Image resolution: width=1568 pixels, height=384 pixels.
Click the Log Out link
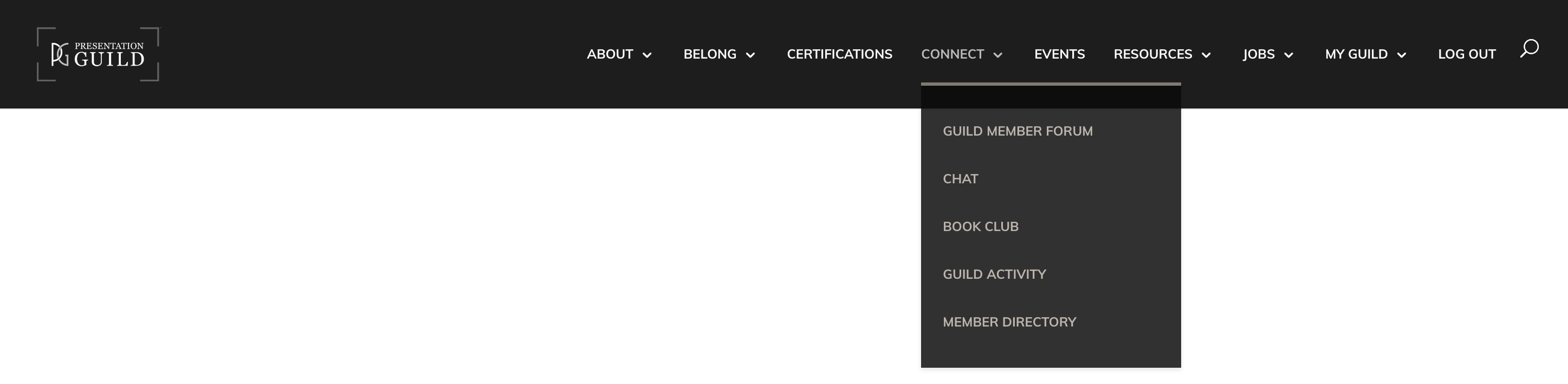point(1466,54)
